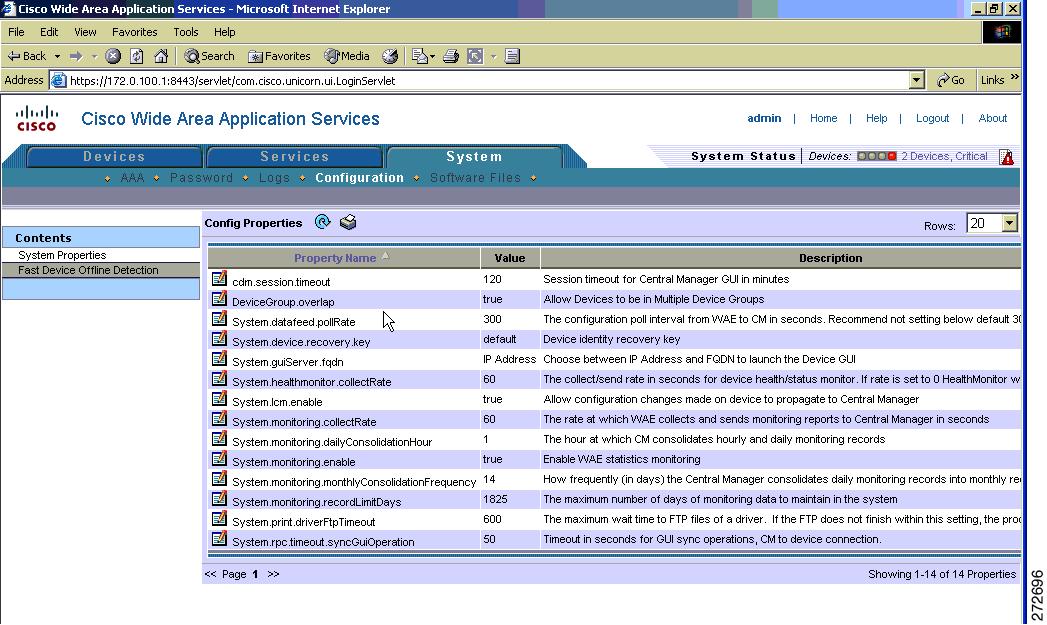Go to next page with >> link
The height and width of the screenshot is (625, 1047).
(x=273, y=574)
